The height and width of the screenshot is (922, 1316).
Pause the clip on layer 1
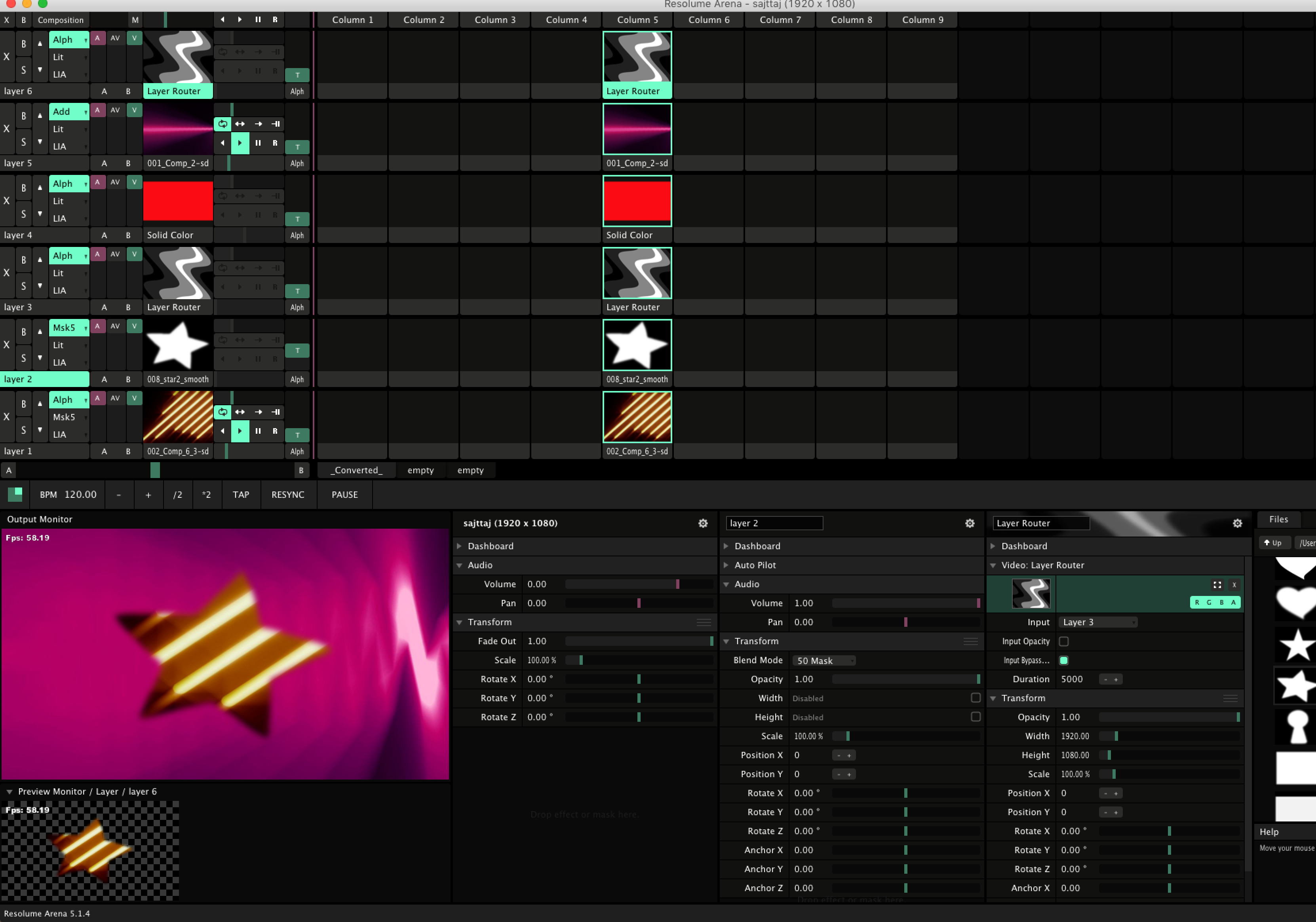[258, 431]
